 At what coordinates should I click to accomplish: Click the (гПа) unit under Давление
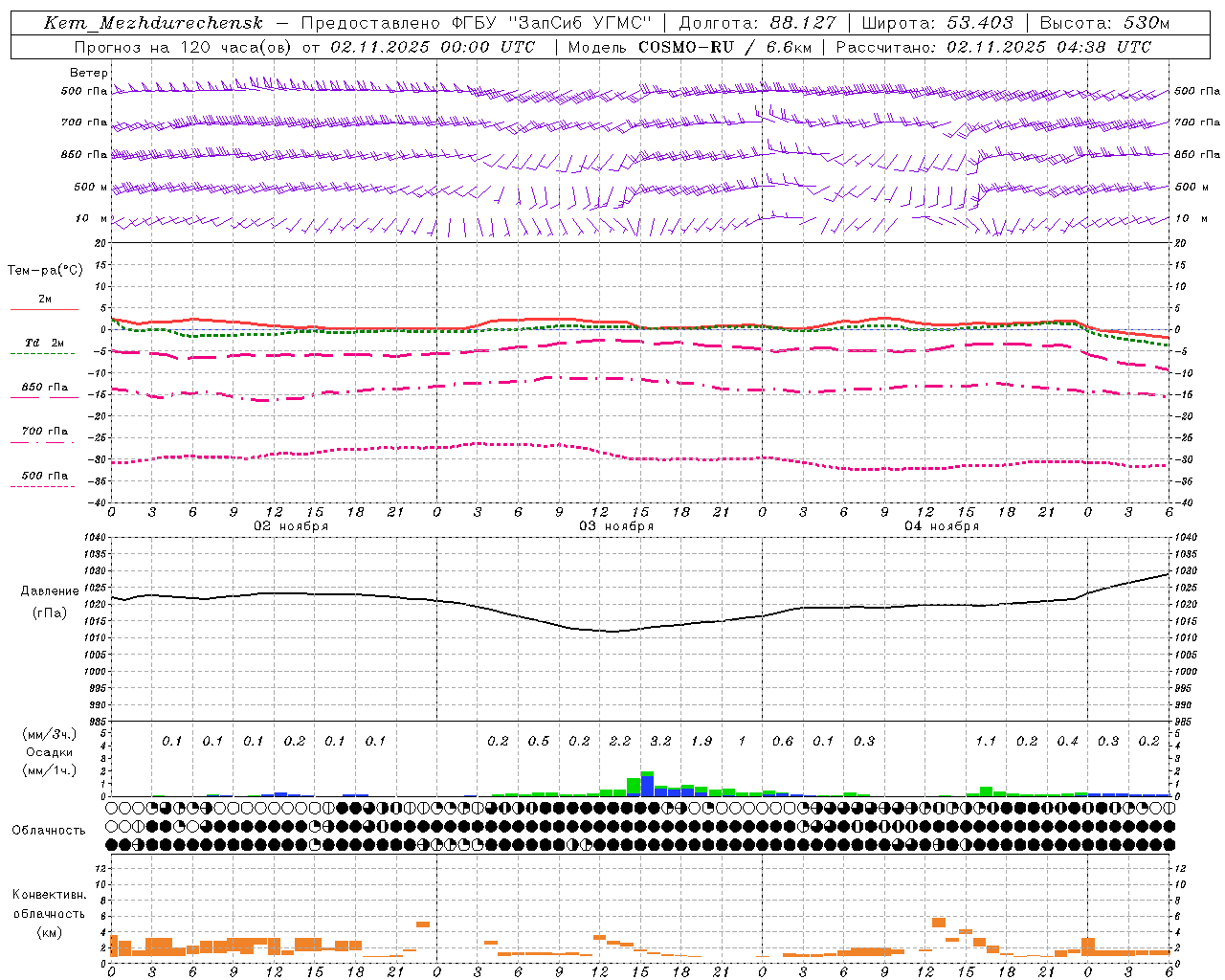coord(50,613)
